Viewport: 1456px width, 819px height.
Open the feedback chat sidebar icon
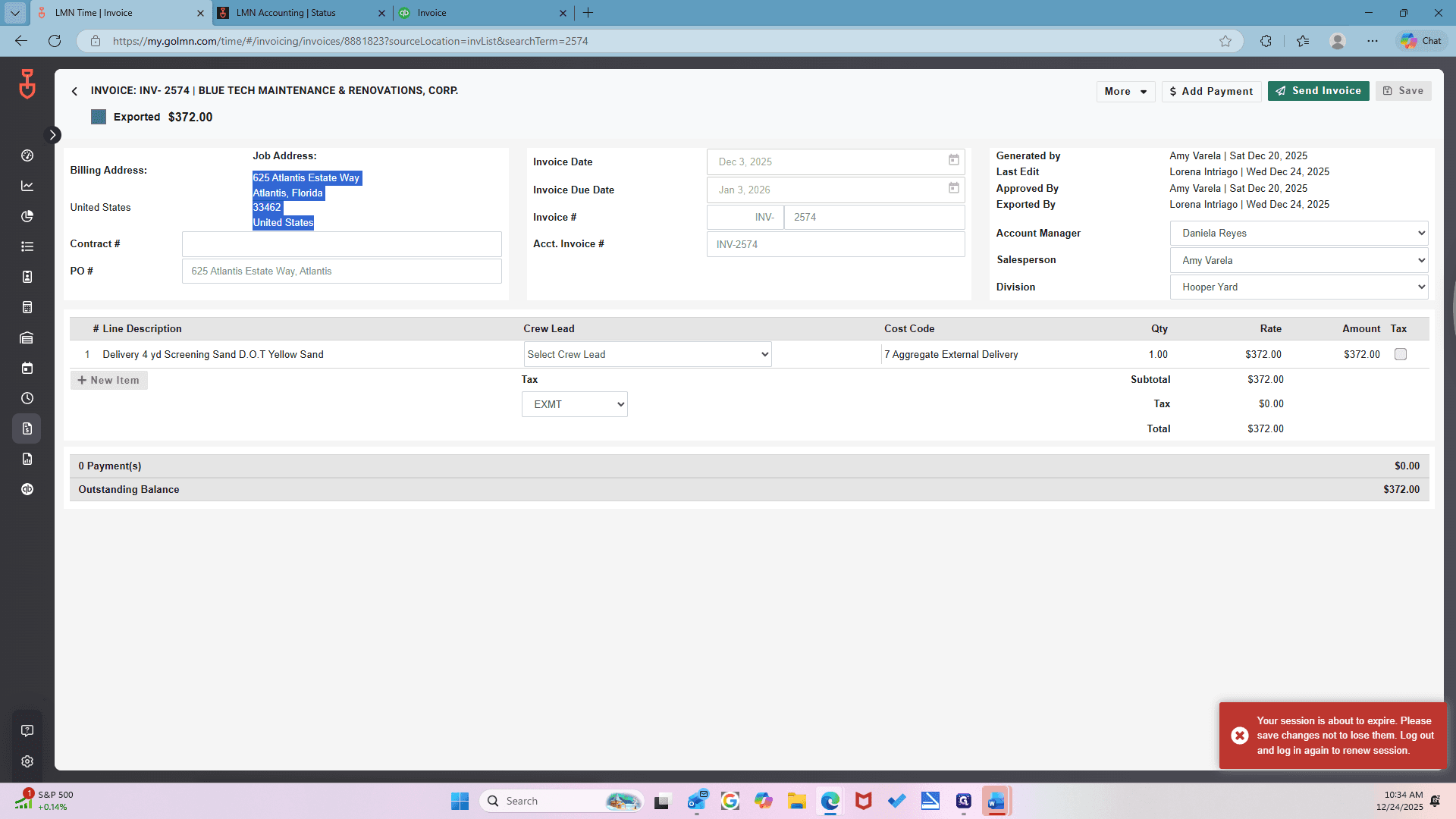point(27,731)
